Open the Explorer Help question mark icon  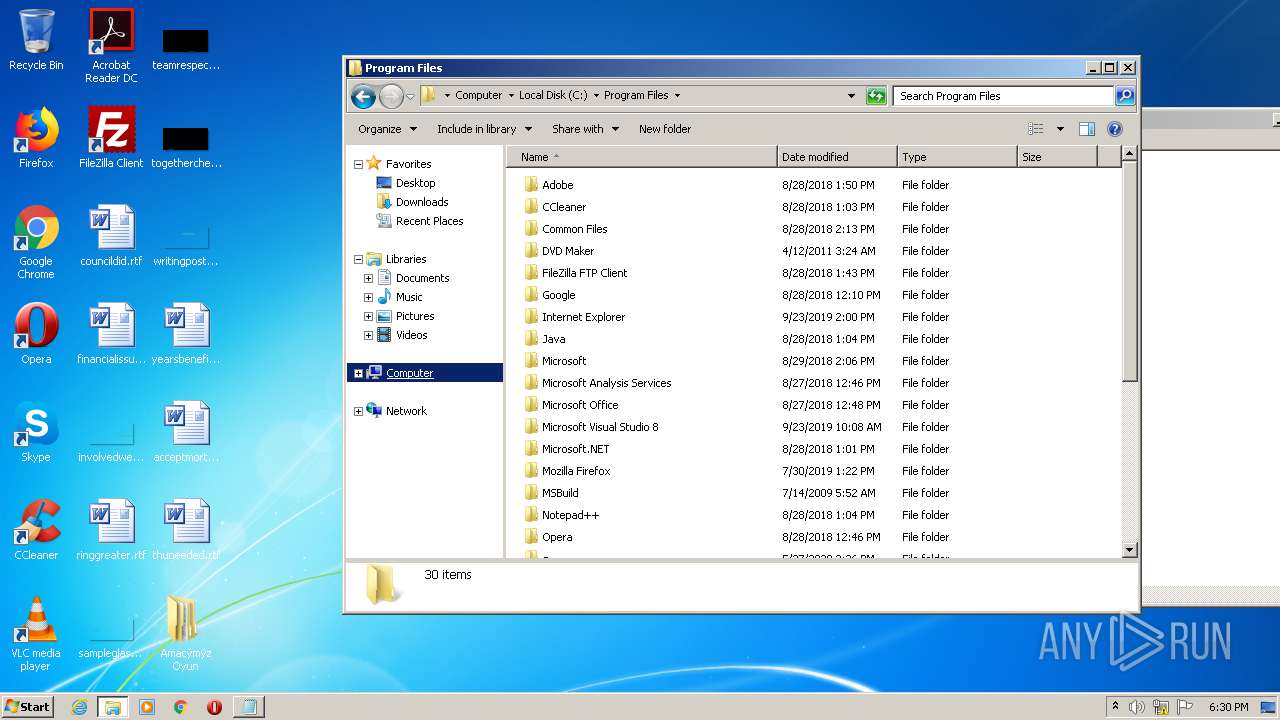tap(1115, 129)
